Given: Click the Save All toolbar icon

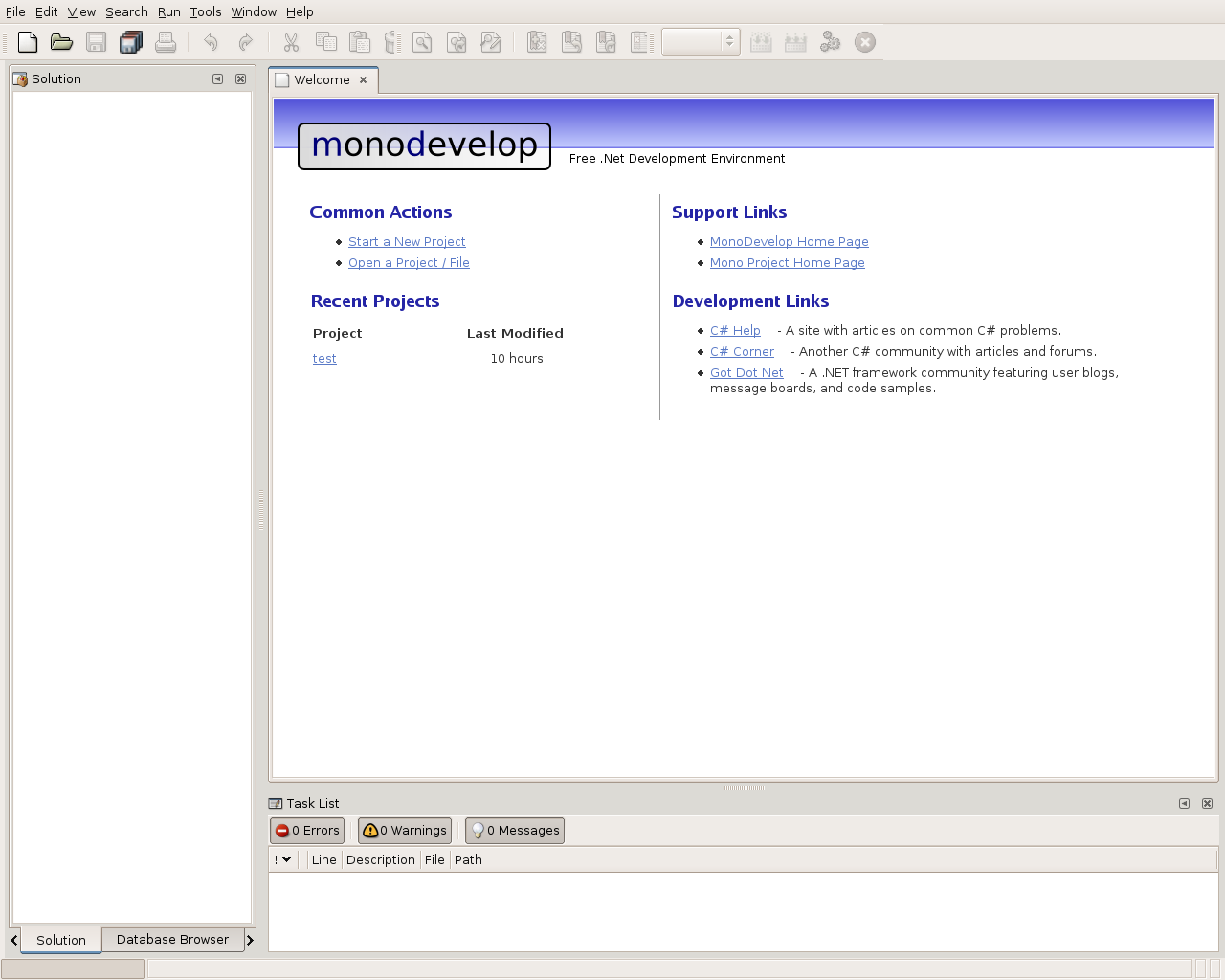Looking at the screenshot, I should 131,42.
